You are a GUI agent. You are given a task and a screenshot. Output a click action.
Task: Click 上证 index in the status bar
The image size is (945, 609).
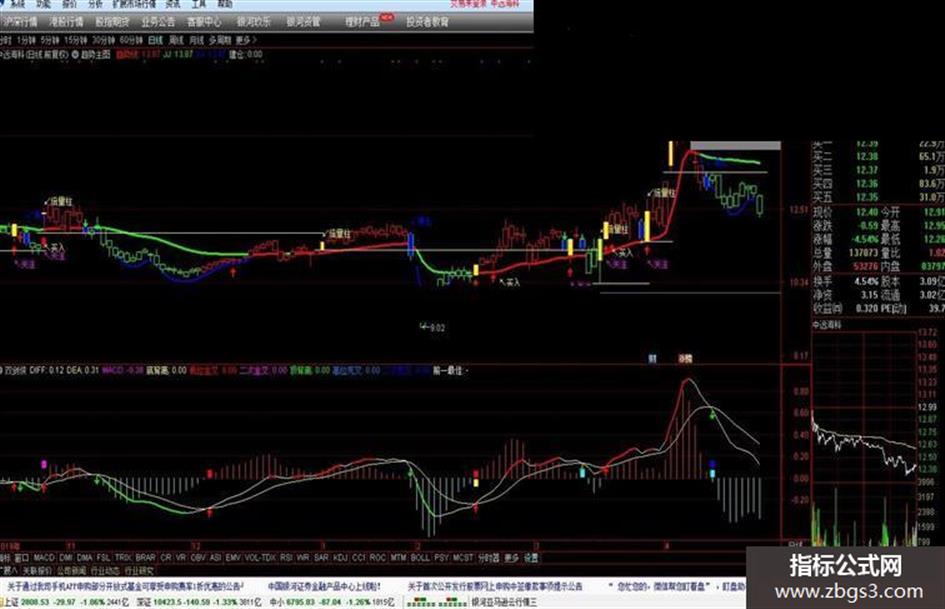coord(65,602)
